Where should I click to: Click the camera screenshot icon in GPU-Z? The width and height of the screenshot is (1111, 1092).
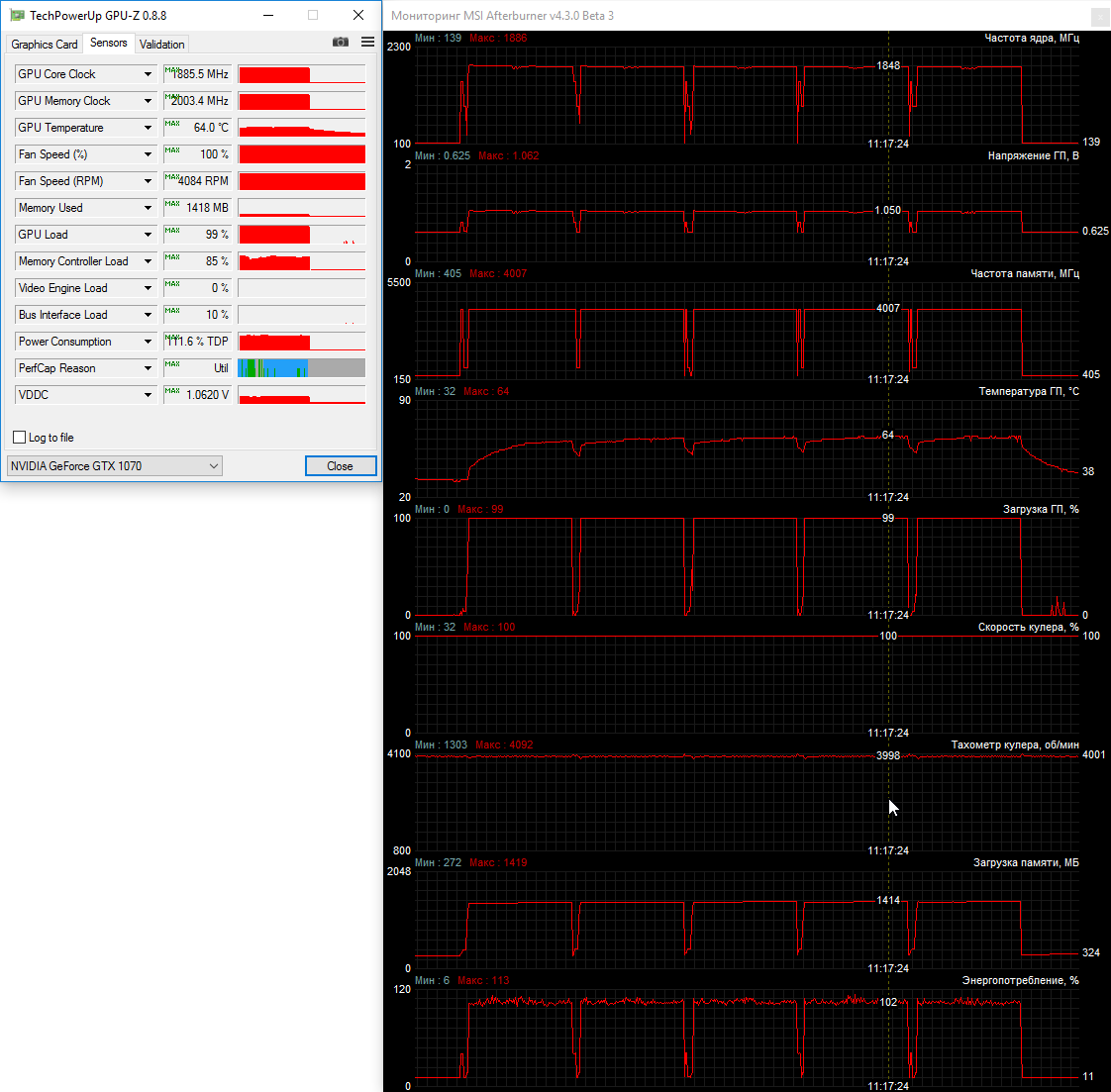click(x=341, y=43)
